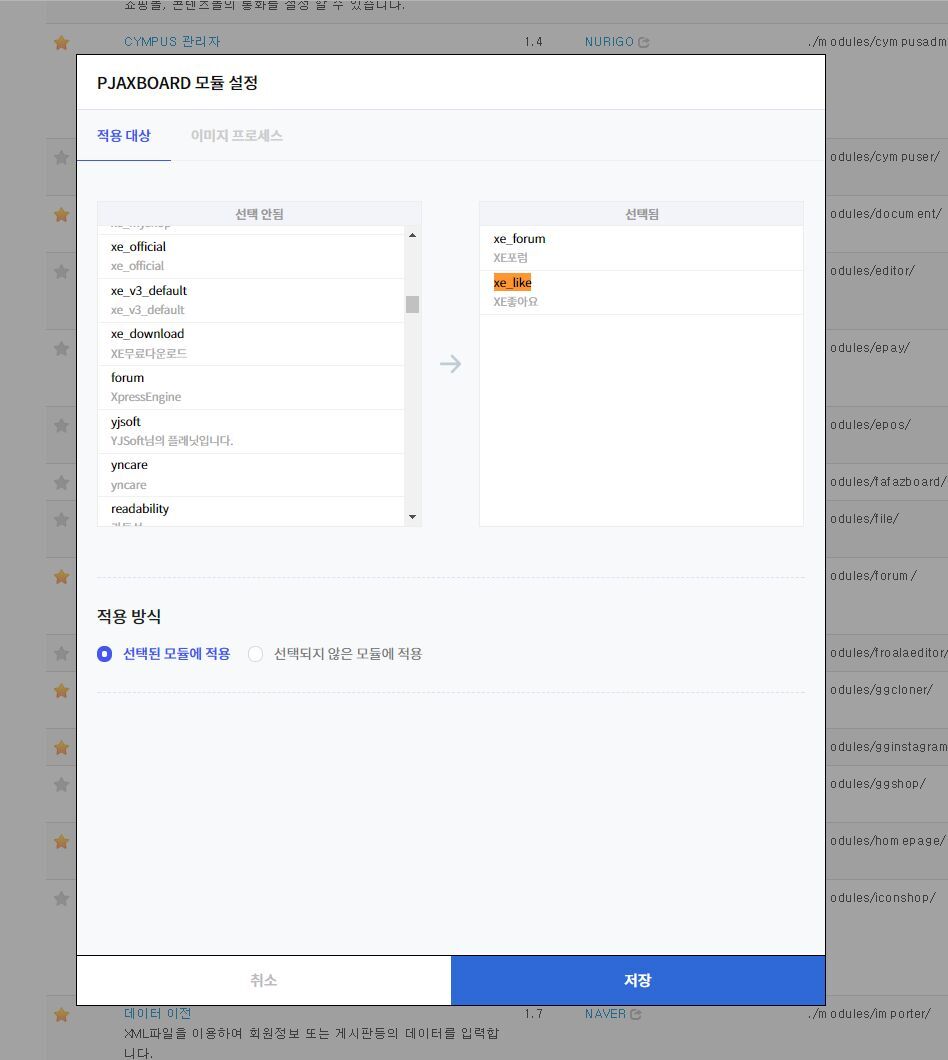Select yjsoft in the unselected list
Screen dimensions: 948x1060
coord(251,431)
